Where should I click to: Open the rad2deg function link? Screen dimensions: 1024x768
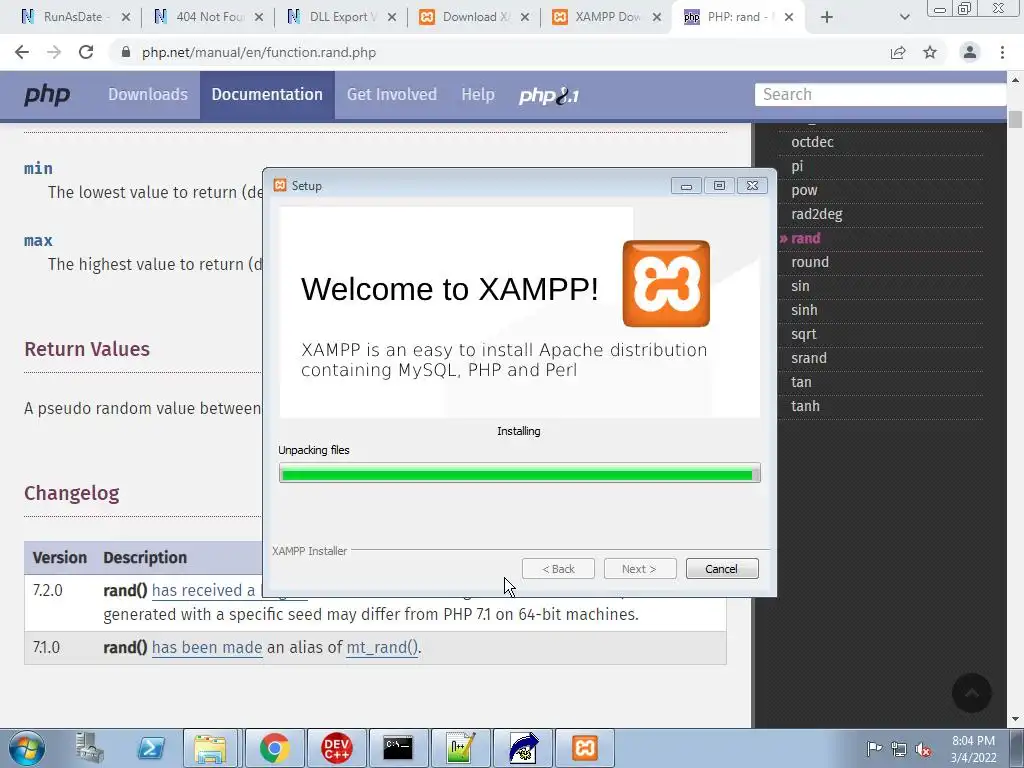click(816, 214)
